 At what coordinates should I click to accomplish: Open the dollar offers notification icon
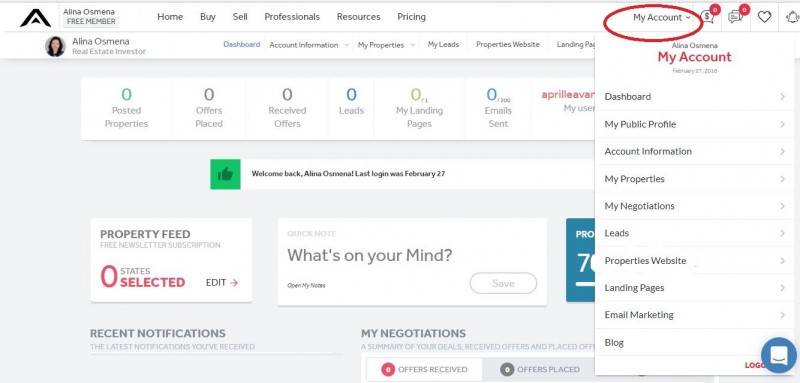[707, 17]
